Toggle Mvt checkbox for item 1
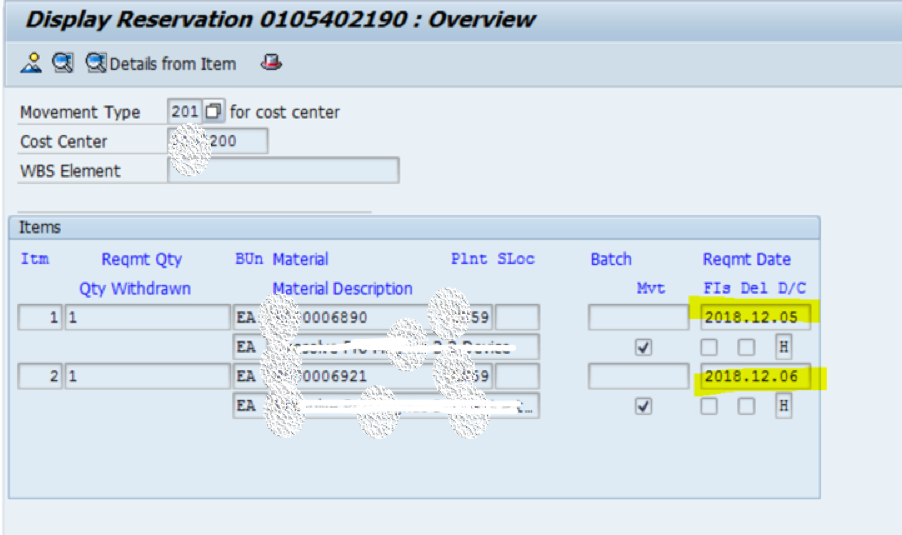 [643, 347]
